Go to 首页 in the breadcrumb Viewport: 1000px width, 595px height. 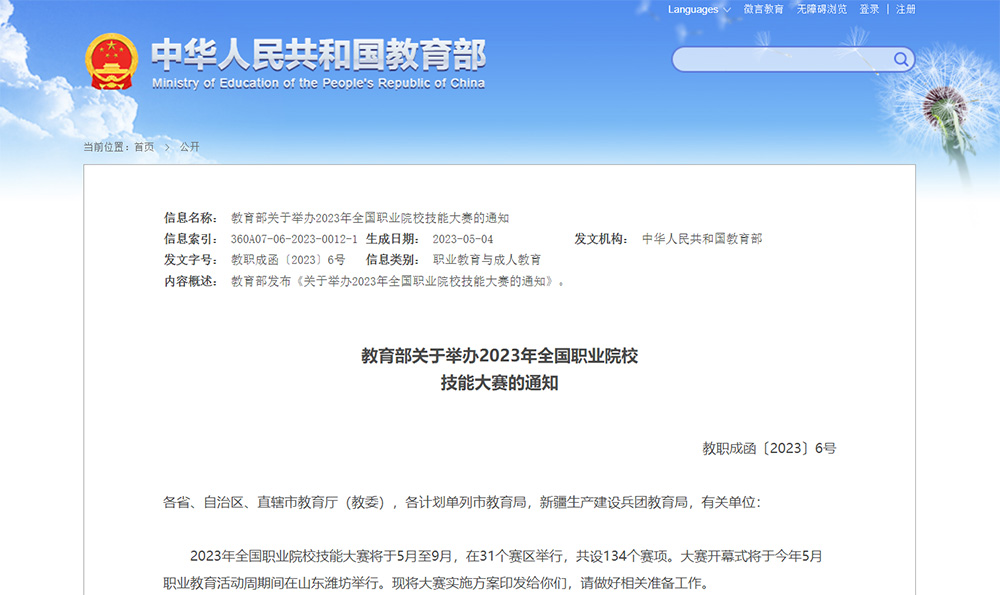[x=144, y=147]
